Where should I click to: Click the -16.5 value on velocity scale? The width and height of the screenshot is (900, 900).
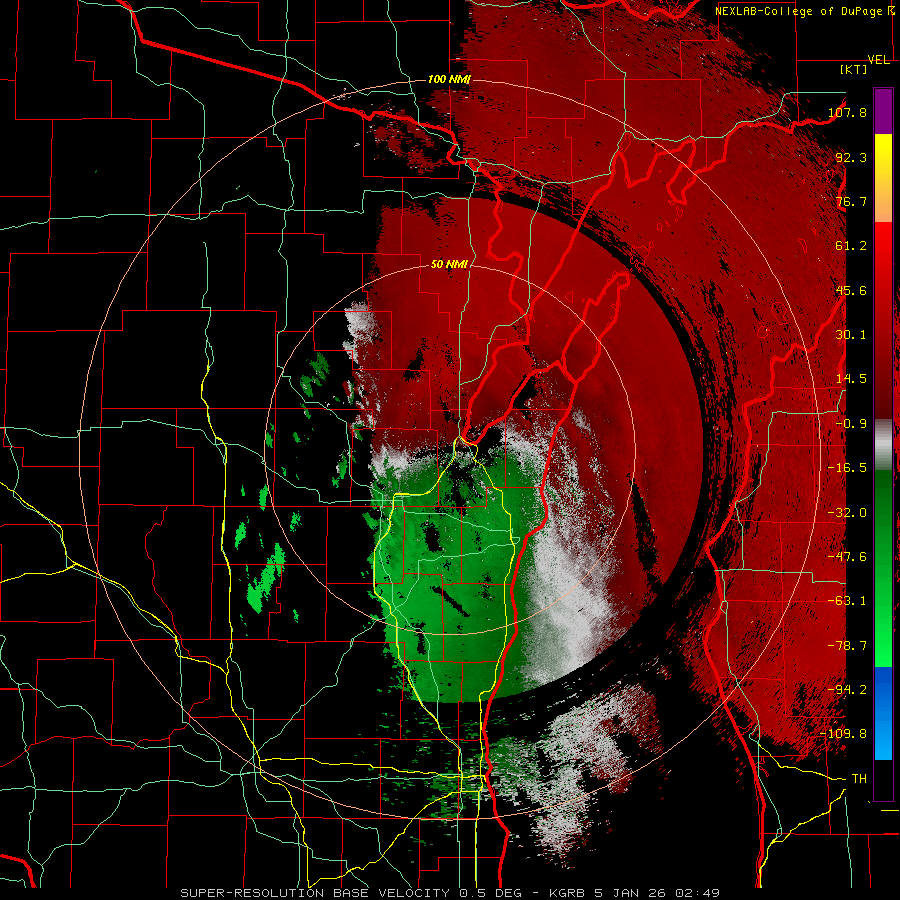coord(847,468)
